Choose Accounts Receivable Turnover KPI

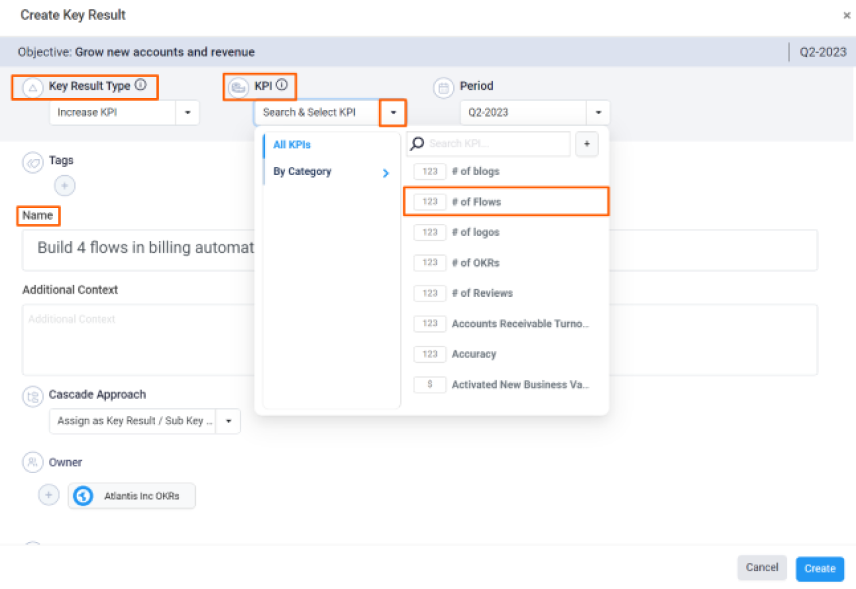point(506,324)
